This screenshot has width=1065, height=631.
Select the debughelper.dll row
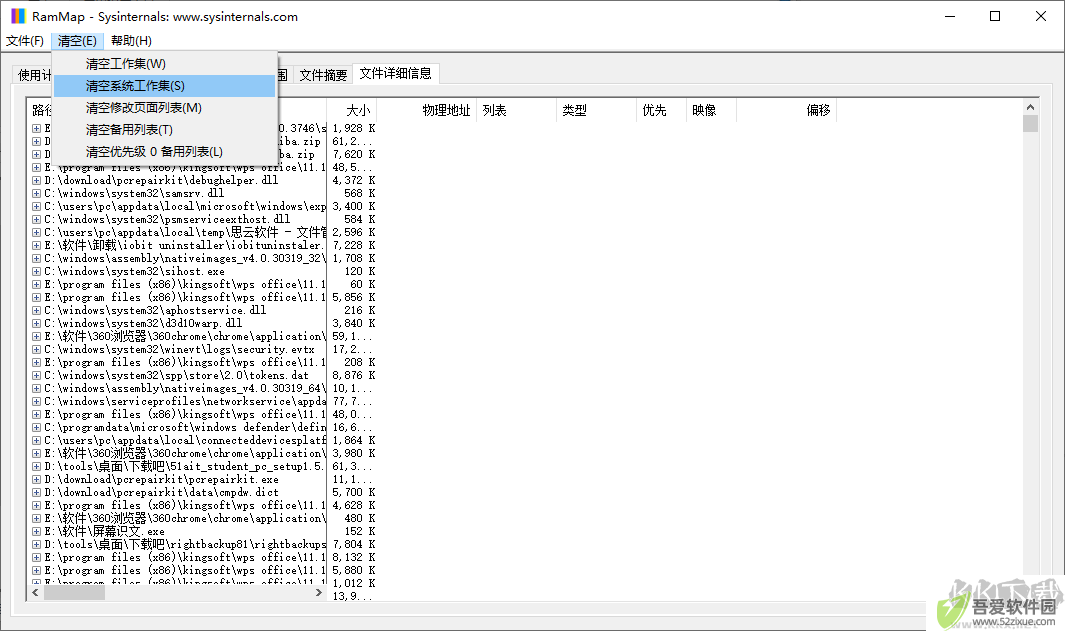(161, 181)
